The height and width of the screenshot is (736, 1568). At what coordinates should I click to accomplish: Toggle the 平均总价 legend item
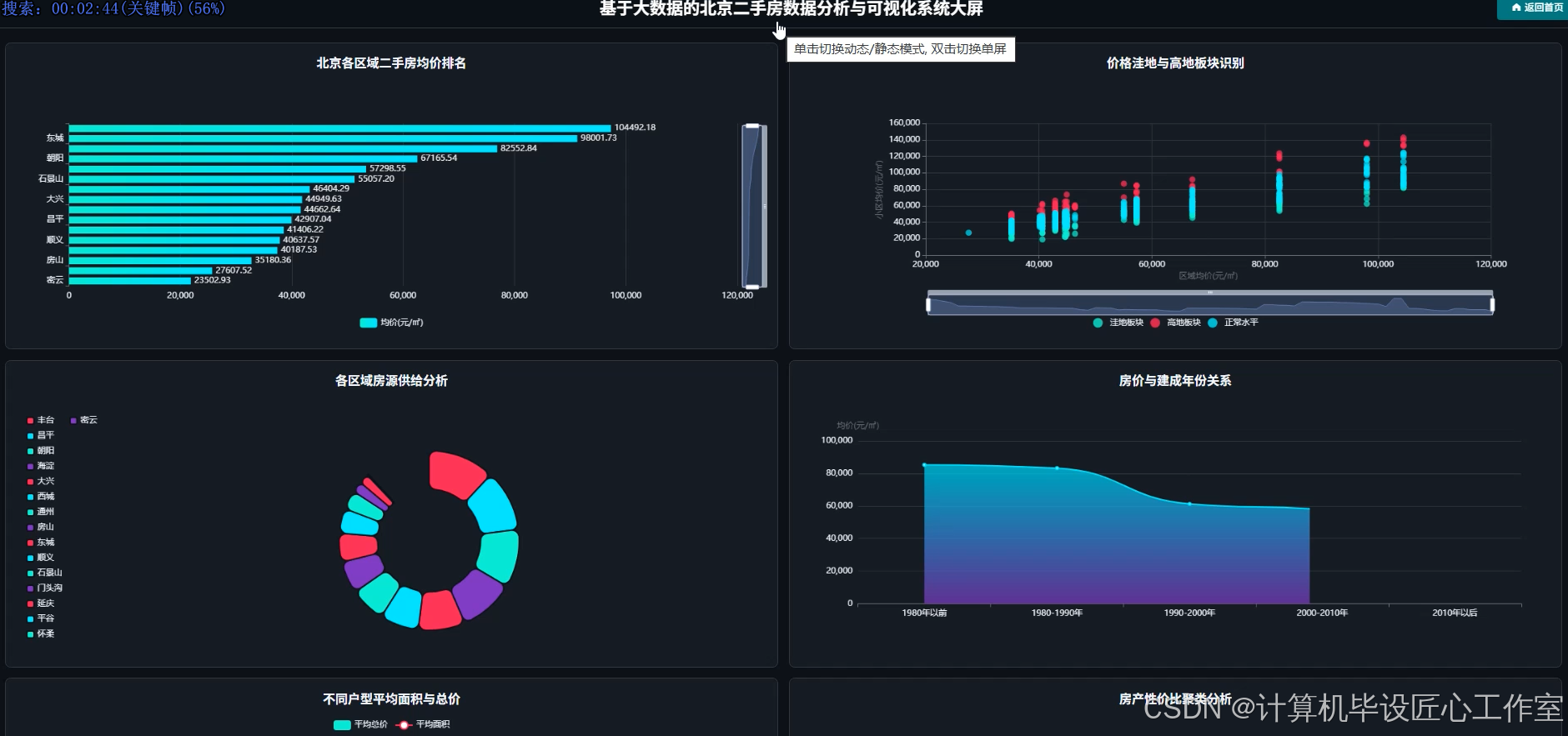click(x=360, y=724)
